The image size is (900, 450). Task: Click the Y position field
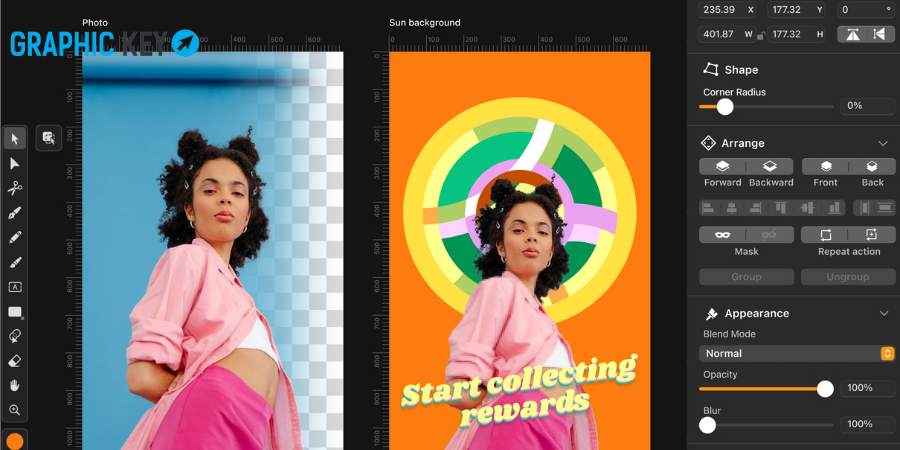click(x=797, y=10)
